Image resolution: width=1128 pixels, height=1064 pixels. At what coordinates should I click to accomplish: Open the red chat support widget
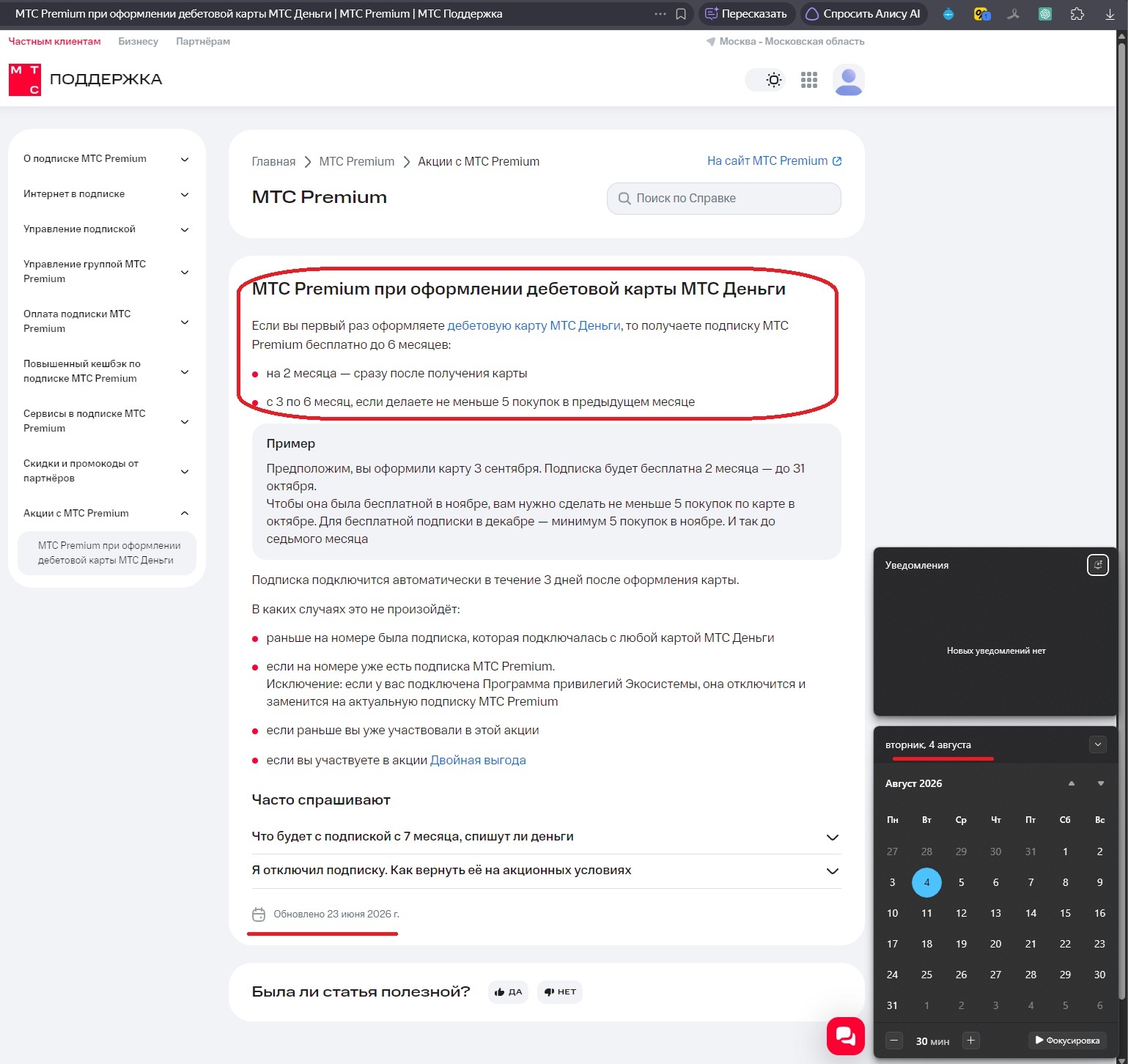[x=846, y=1036]
